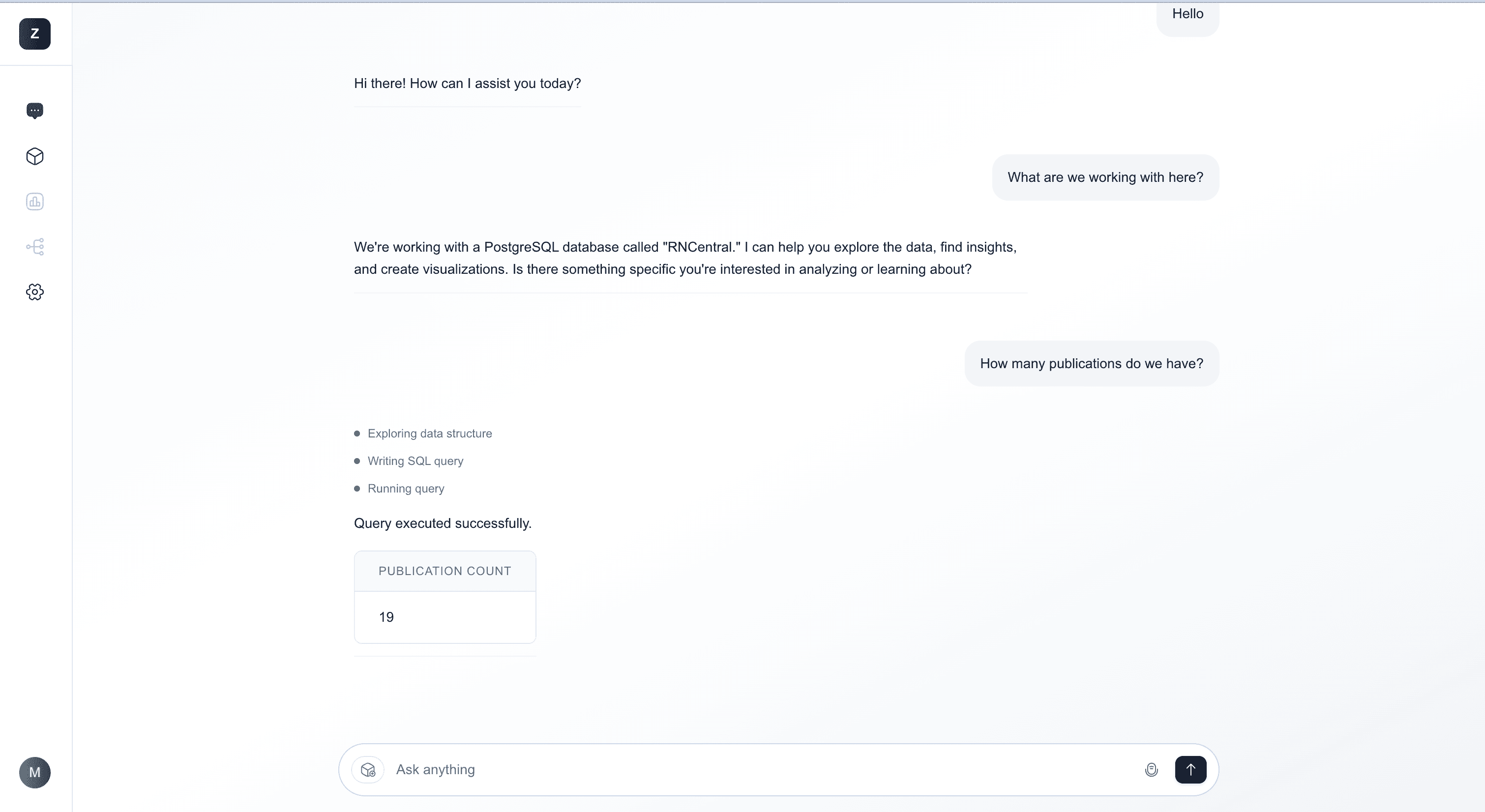Viewport: 1485px width, 812px height.
Task: Open settings via the gear icon
Action: [x=34, y=292]
